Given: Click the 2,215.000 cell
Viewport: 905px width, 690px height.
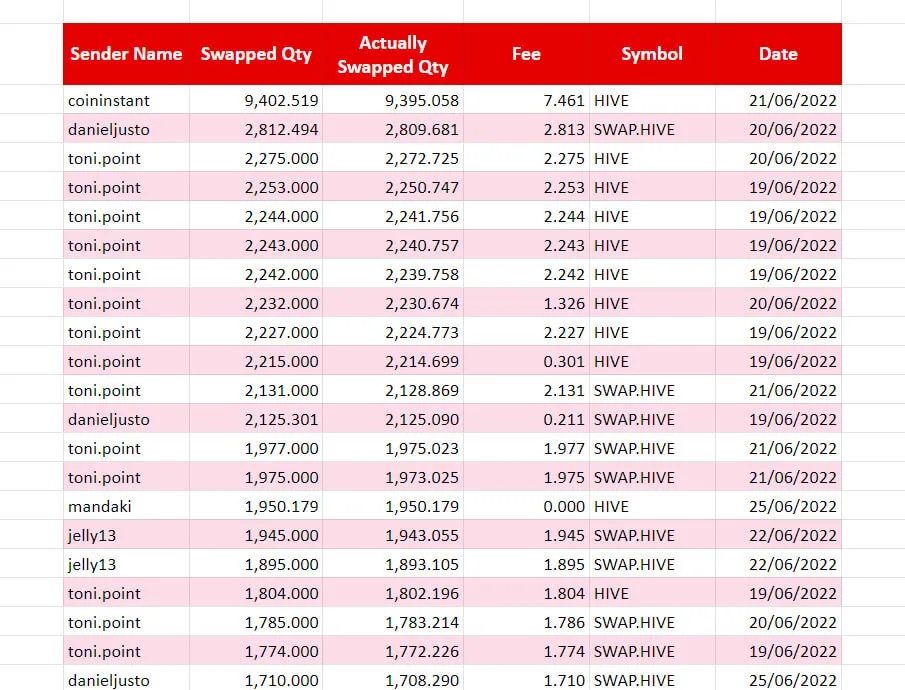Looking at the screenshot, I should (x=256, y=361).
